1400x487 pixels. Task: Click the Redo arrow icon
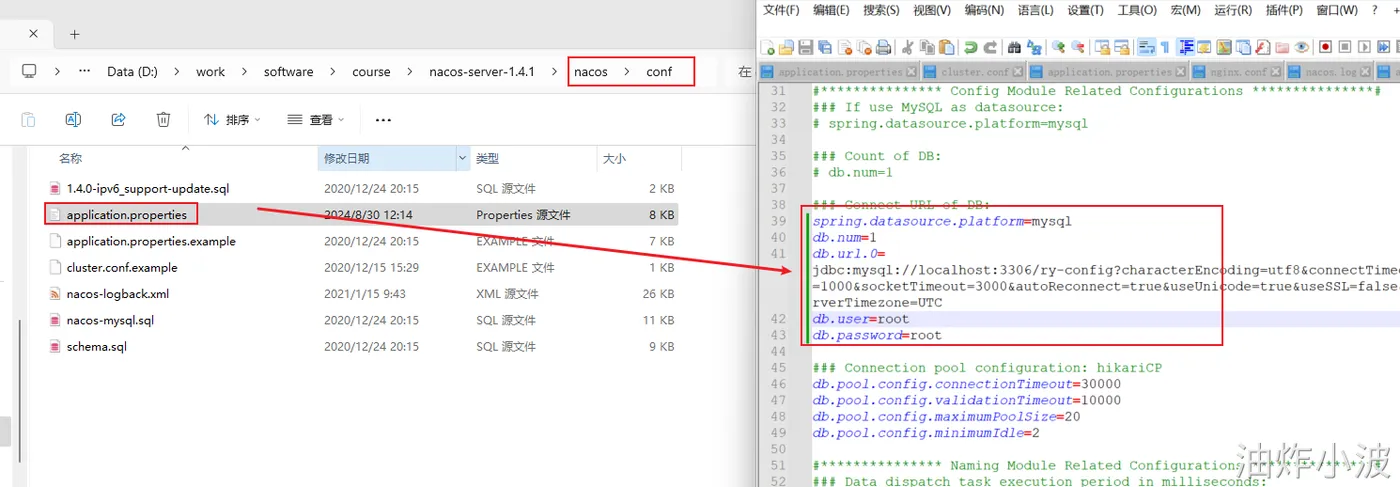(991, 47)
